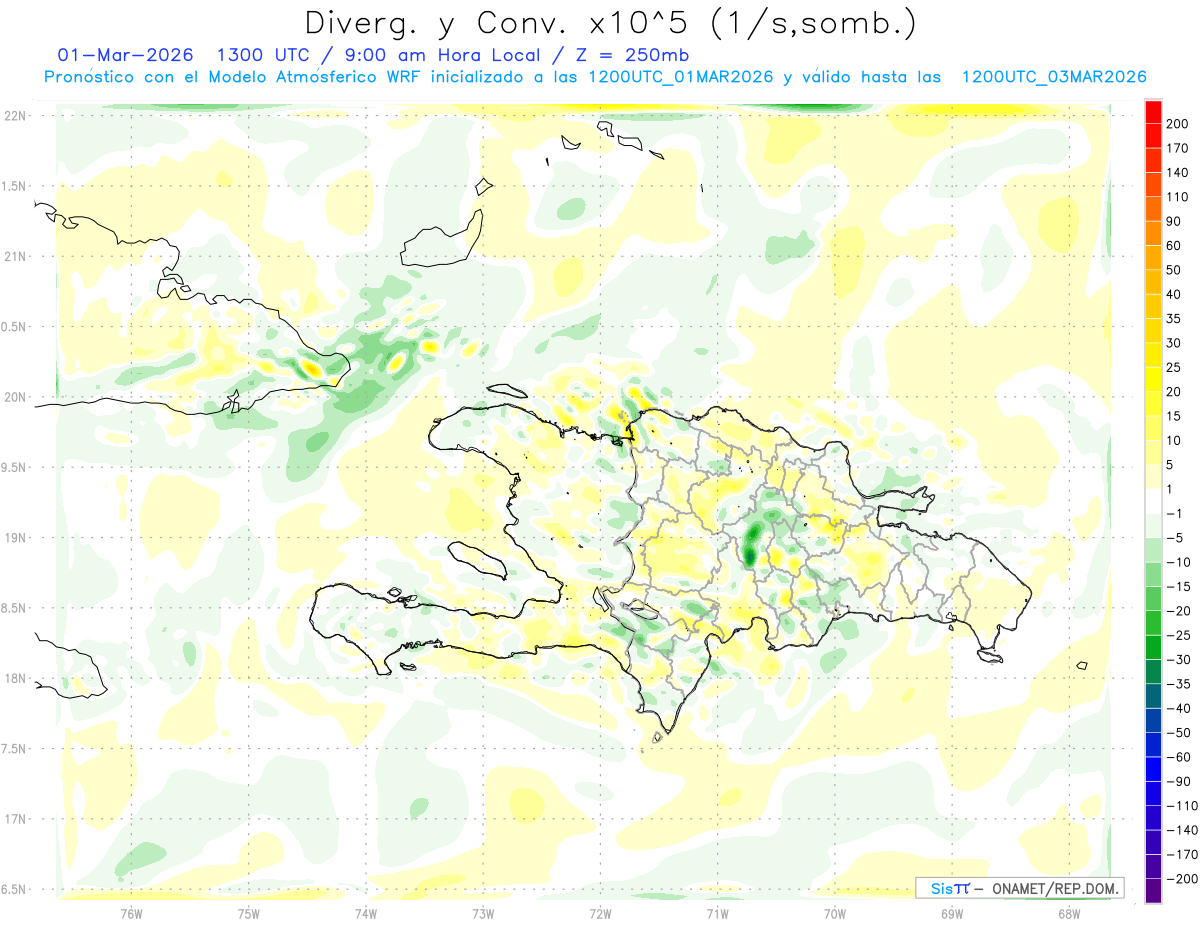Click the '6.5N' latitude label
Image resolution: width=1200 pixels, height=927 pixels.
[x=14, y=889]
